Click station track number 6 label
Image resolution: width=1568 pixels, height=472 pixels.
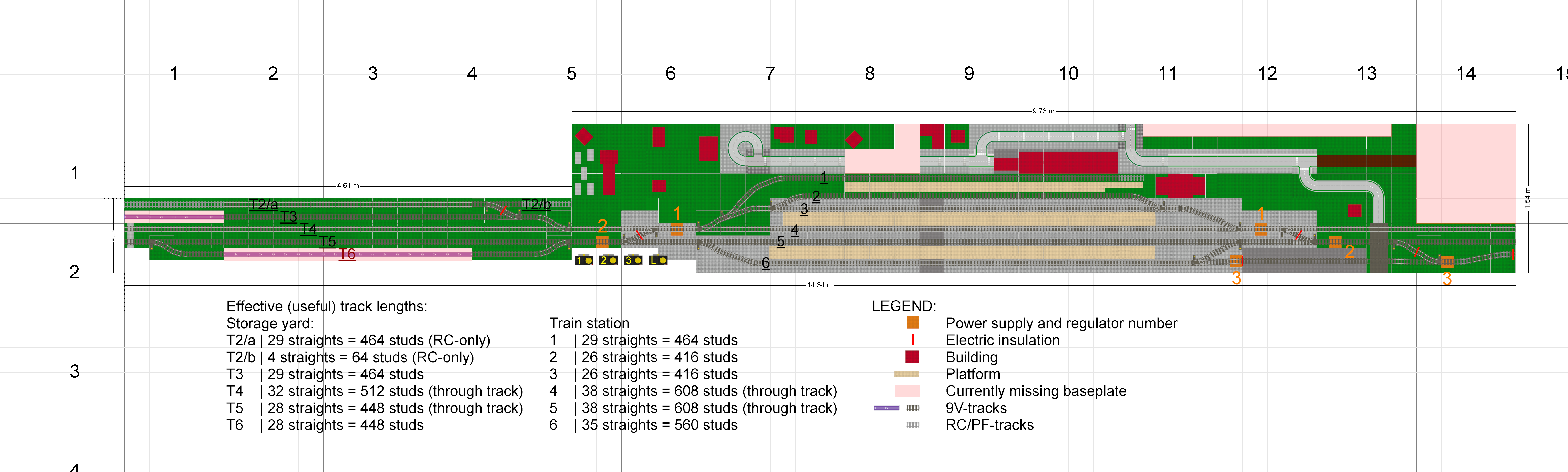coord(766,263)
